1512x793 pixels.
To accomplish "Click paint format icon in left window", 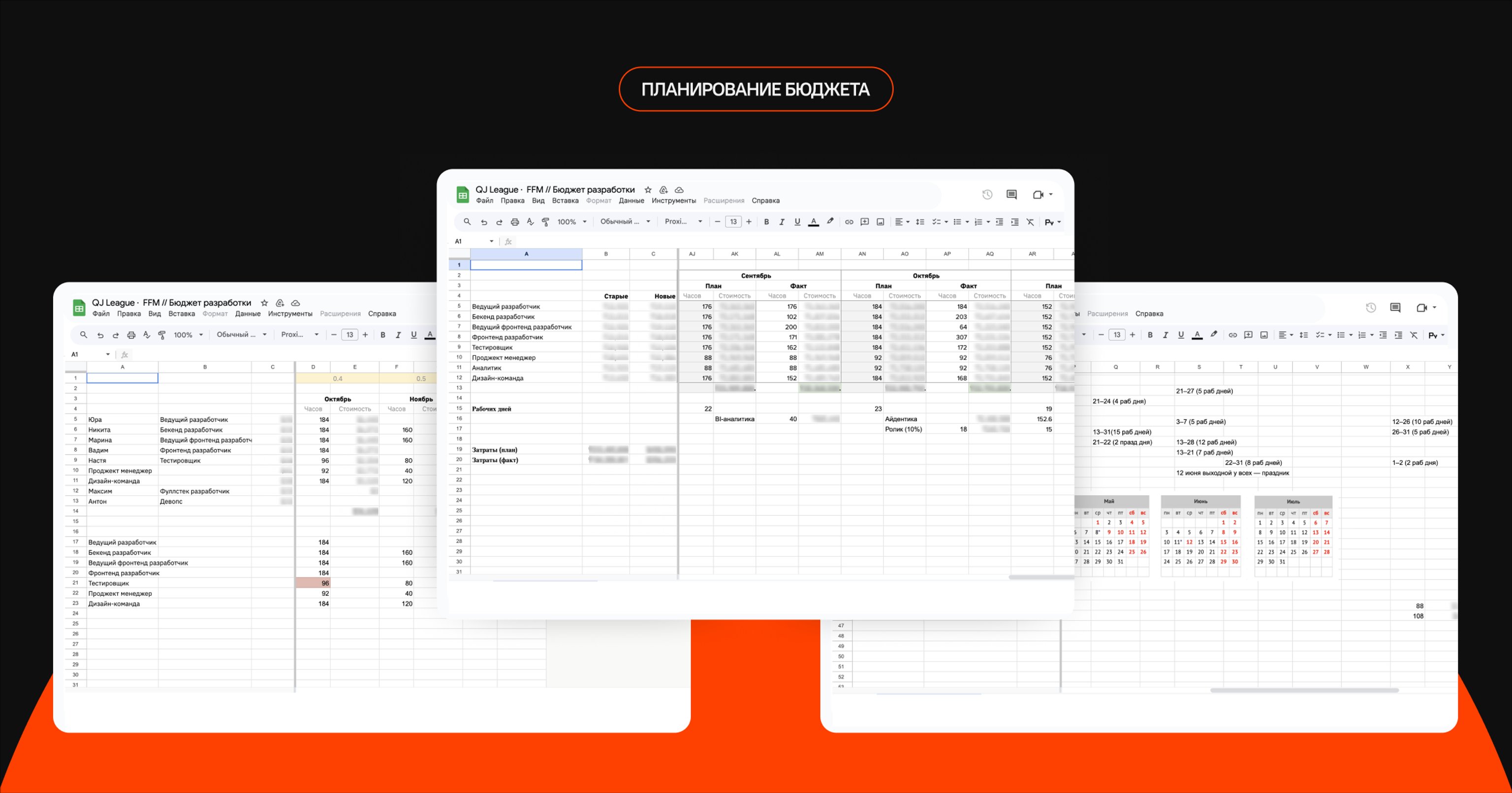I will coord(162,335).
